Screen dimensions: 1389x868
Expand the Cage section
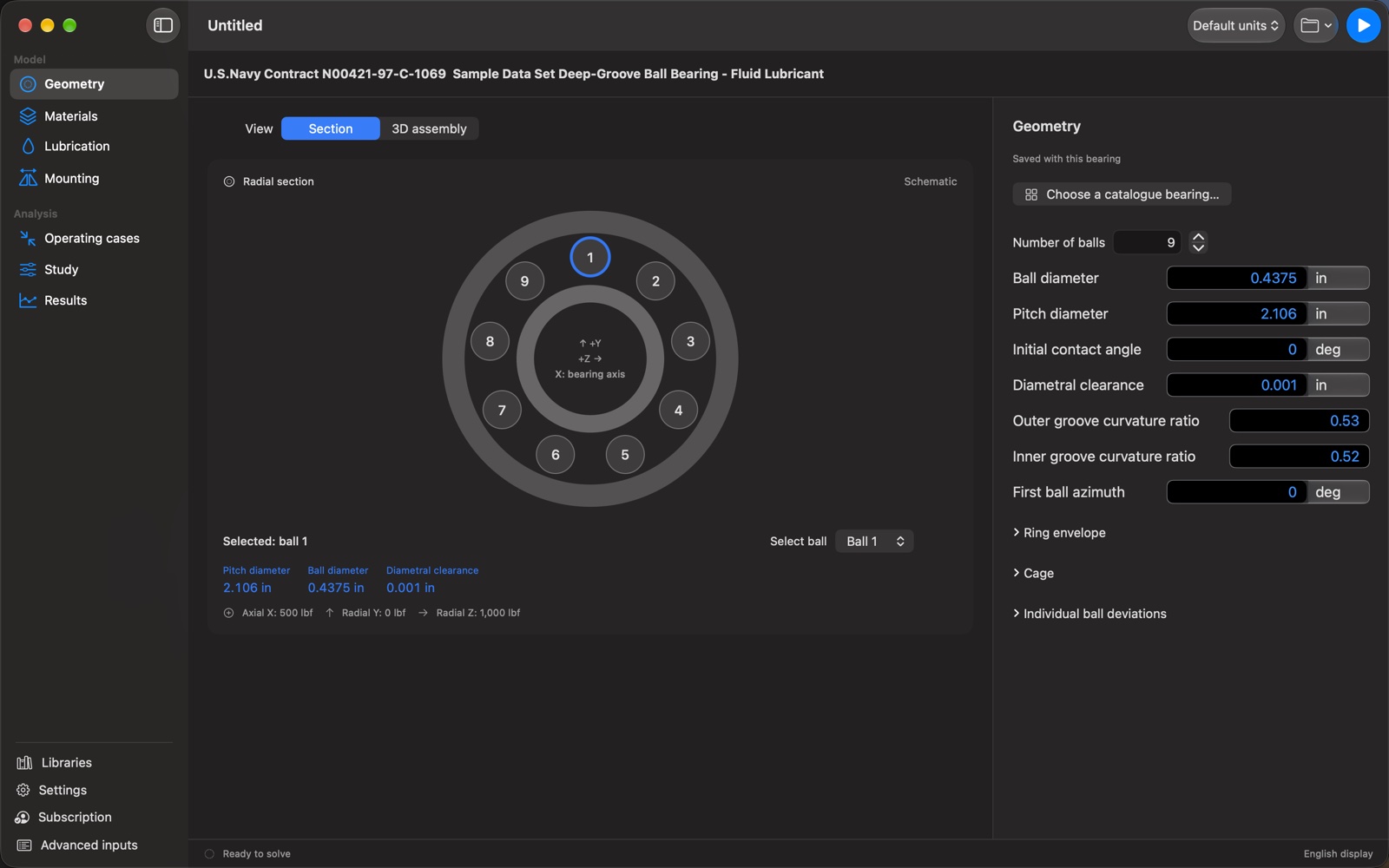(1033, 573)
